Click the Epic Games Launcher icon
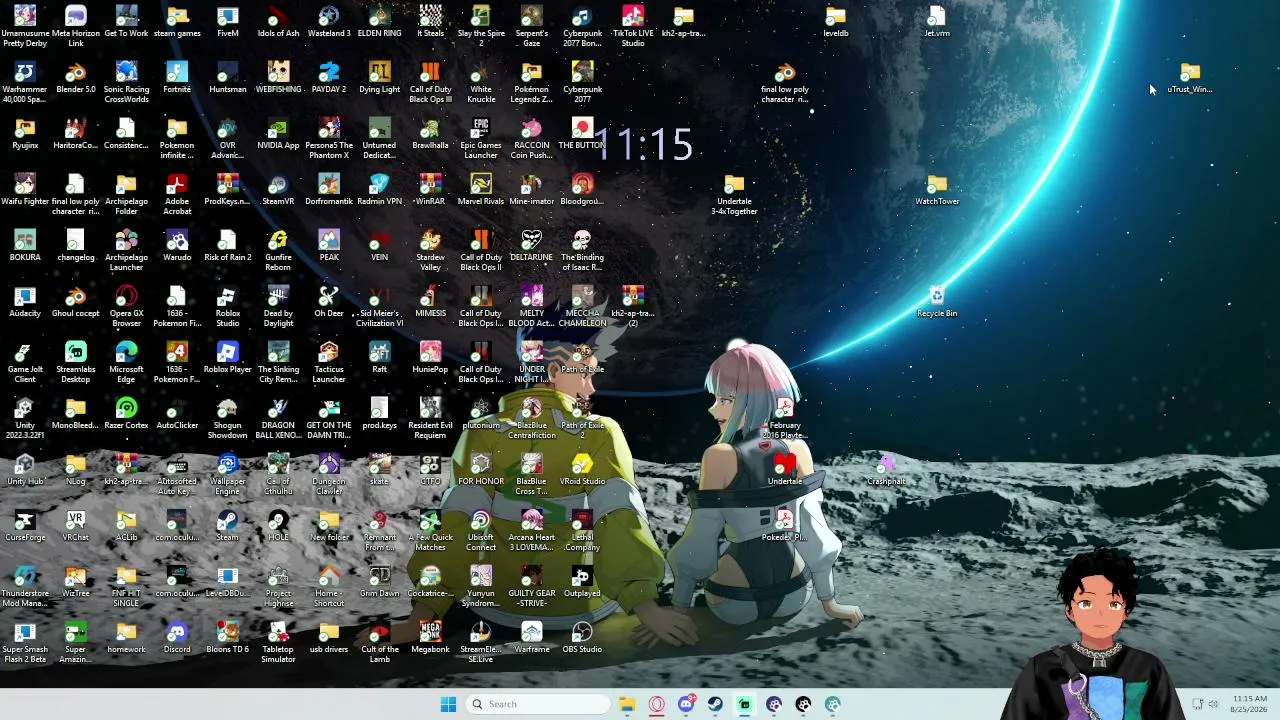The height and width of the screenshot is (720, 1280). [481, 138]
